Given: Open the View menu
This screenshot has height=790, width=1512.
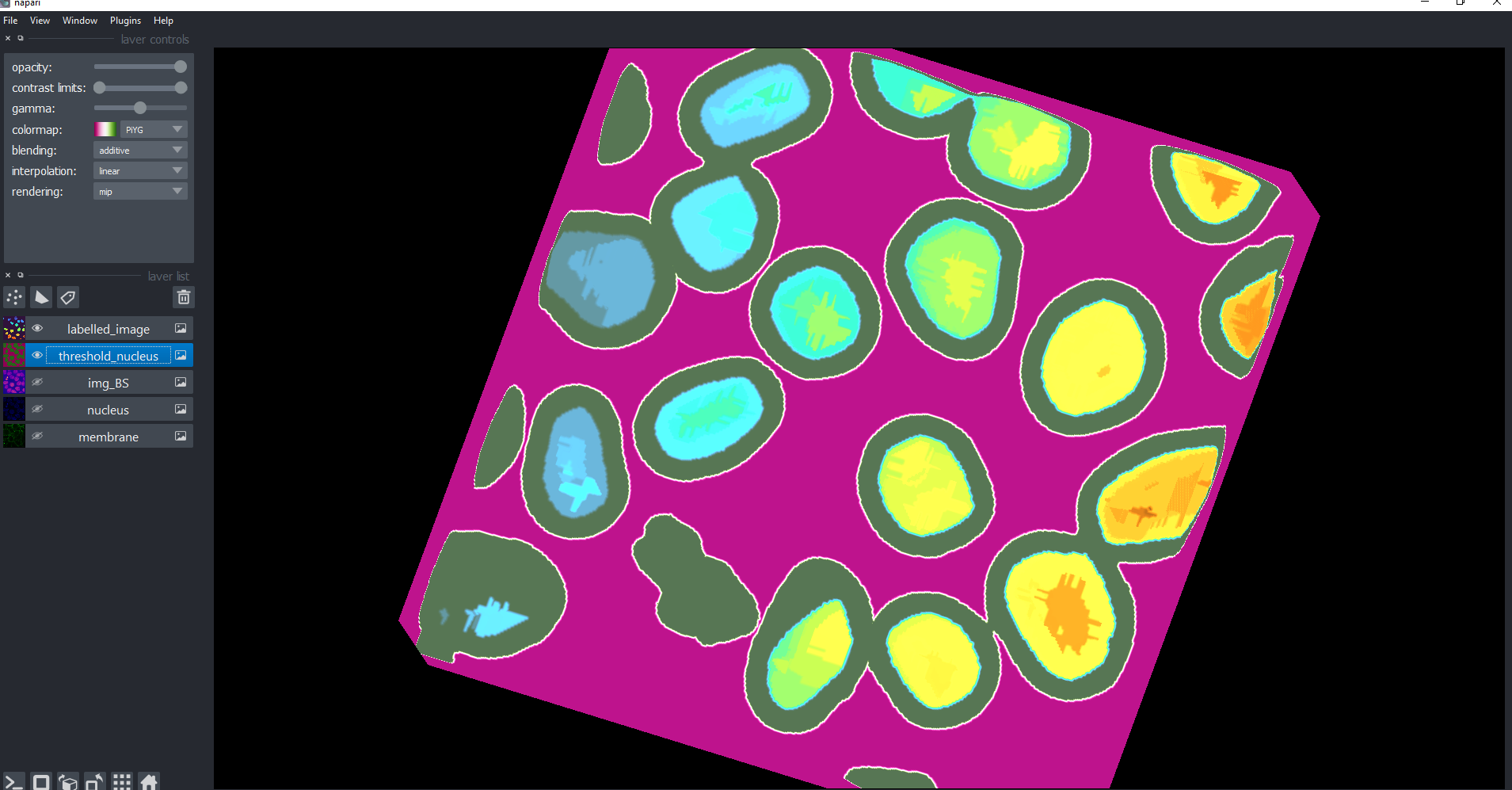Looking at the screenshot, I should 40,20.
